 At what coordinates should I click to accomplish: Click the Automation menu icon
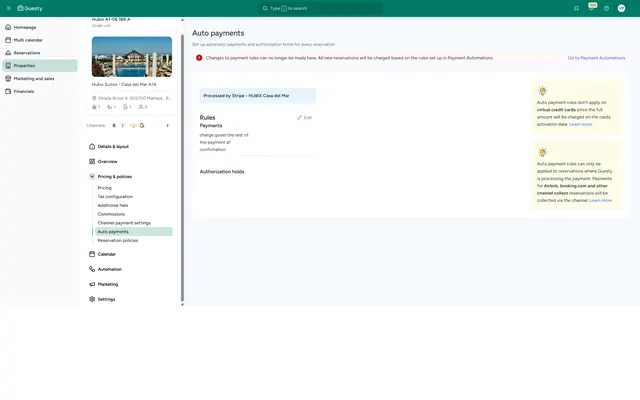(x=92, y=269)
